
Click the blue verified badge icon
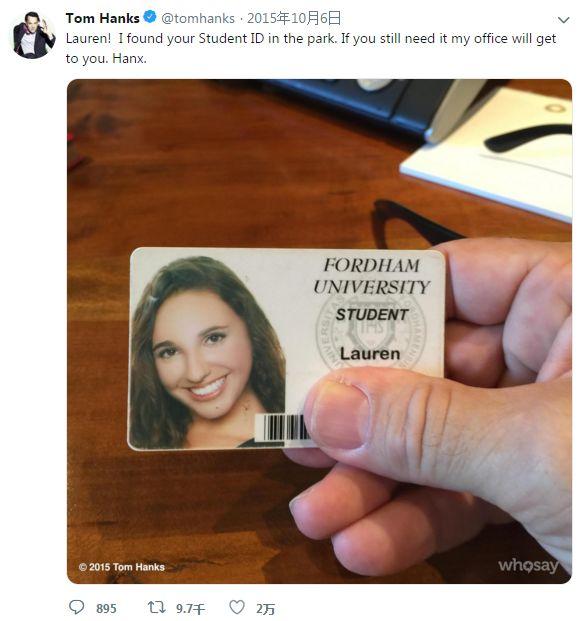pyautogui.click(x=150, y=17)
